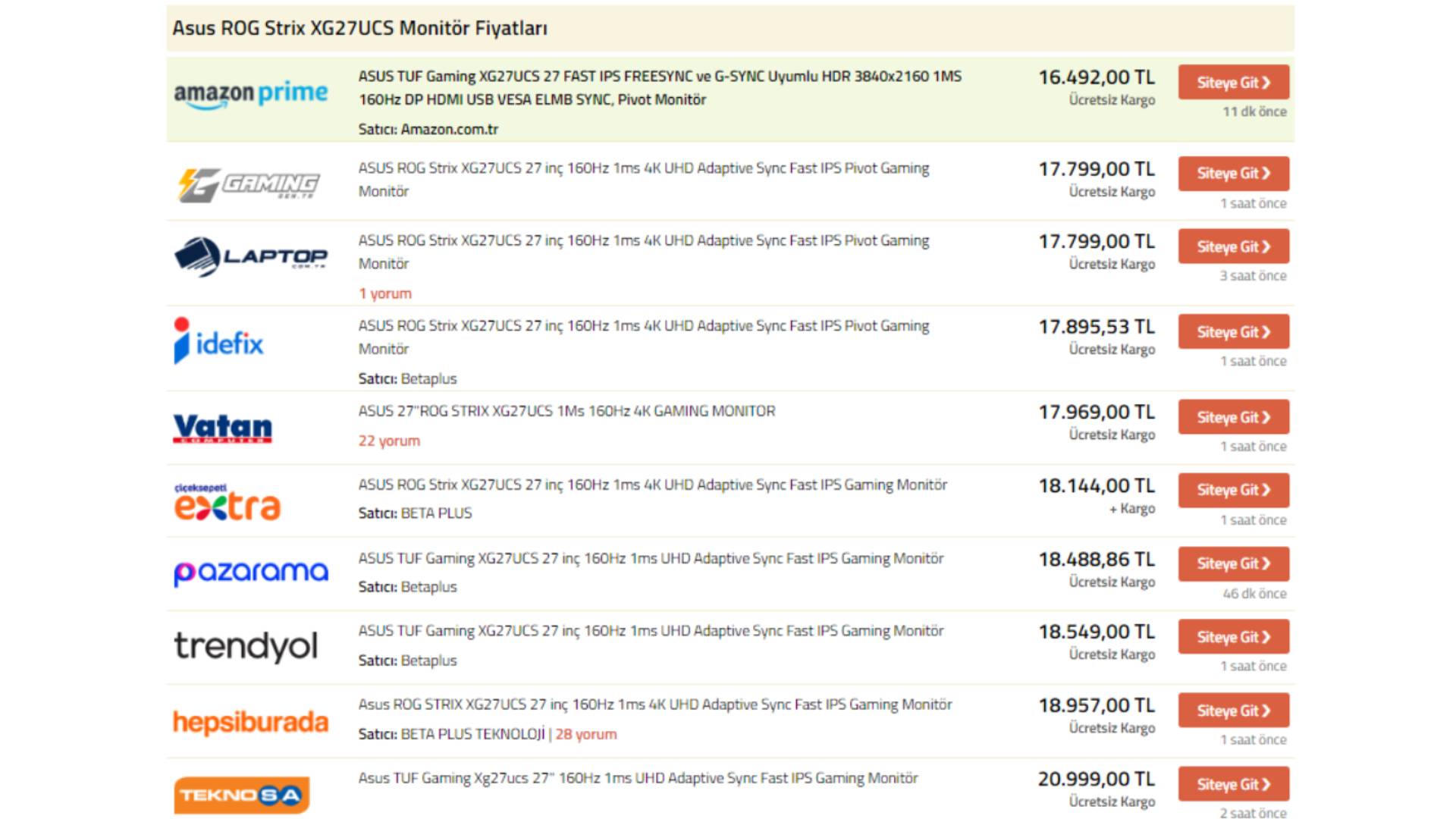
Task: Click the 'Satıcı: Amazon.com.tr' seller text
Action: 428,130
